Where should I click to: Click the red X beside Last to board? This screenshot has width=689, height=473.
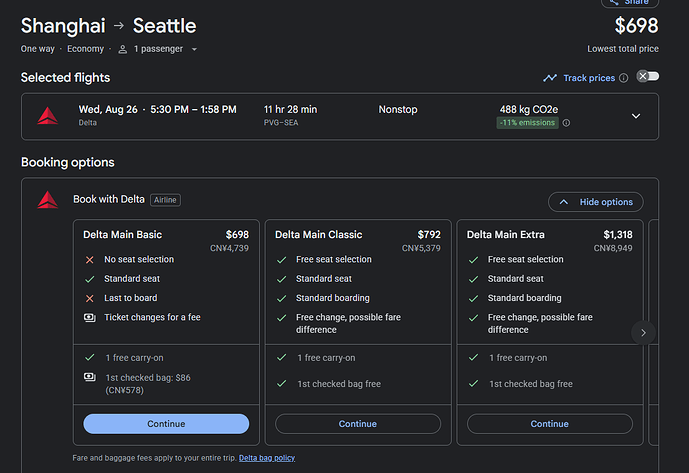(x=90, y=298)
